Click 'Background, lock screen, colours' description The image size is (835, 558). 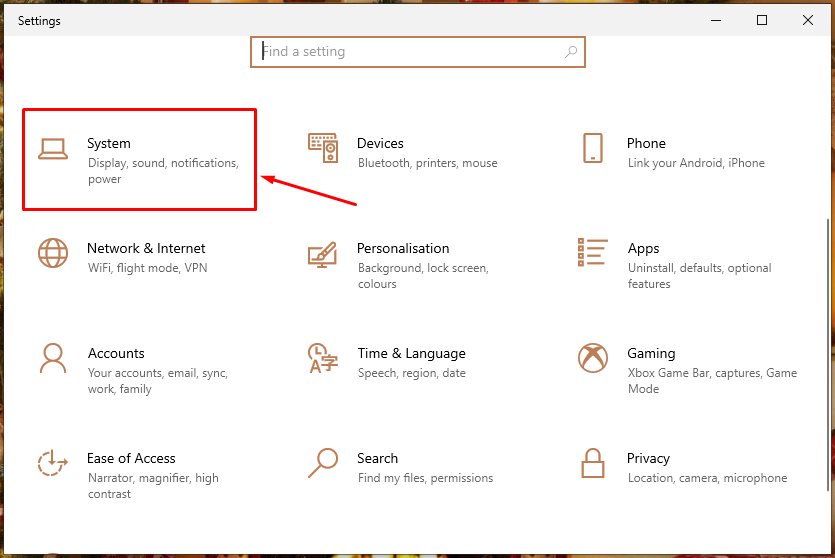pos(423,276)
